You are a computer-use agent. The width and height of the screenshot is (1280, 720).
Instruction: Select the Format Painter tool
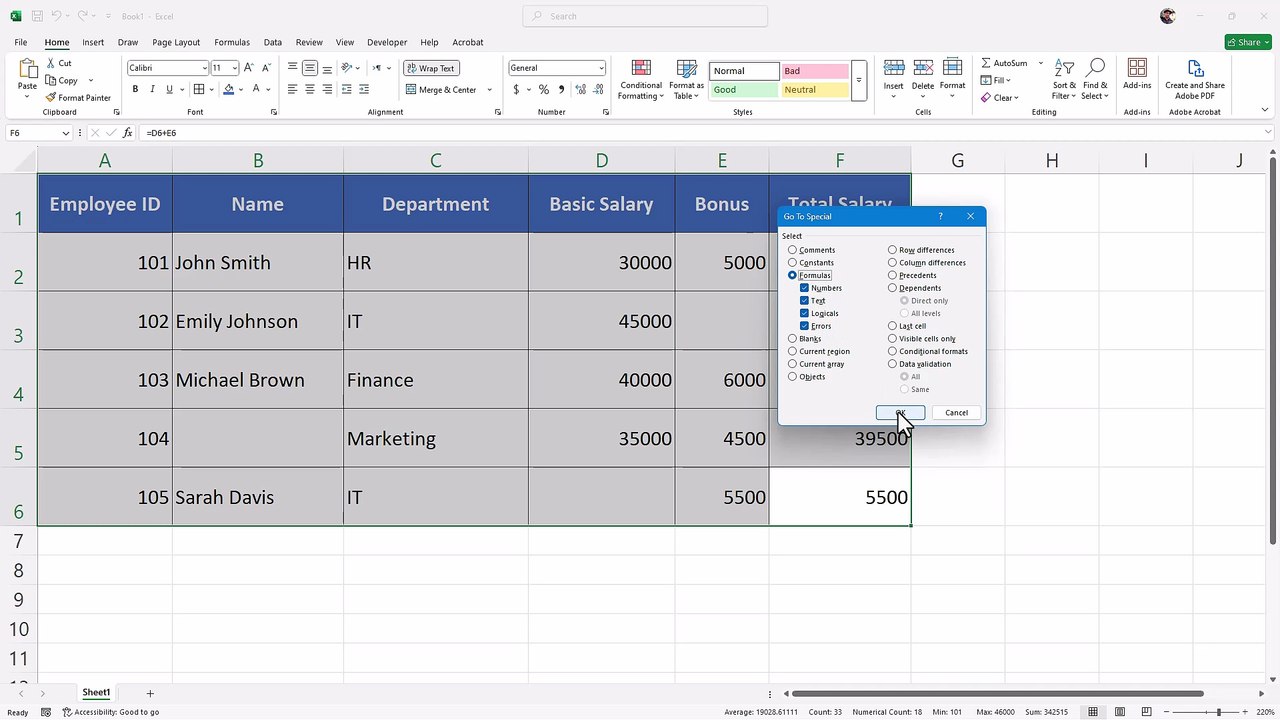[x=78, y=98]
